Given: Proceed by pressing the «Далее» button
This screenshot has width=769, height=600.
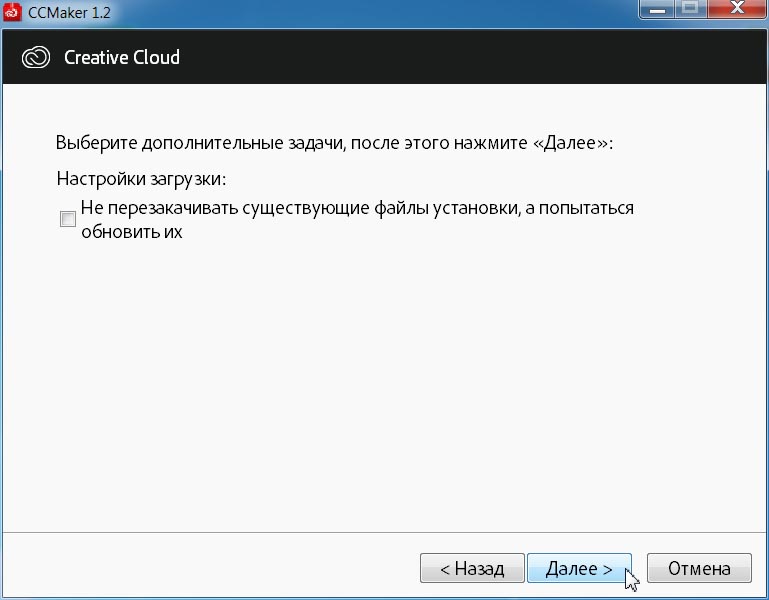Looking at the screenshot, I should (579, 569).
